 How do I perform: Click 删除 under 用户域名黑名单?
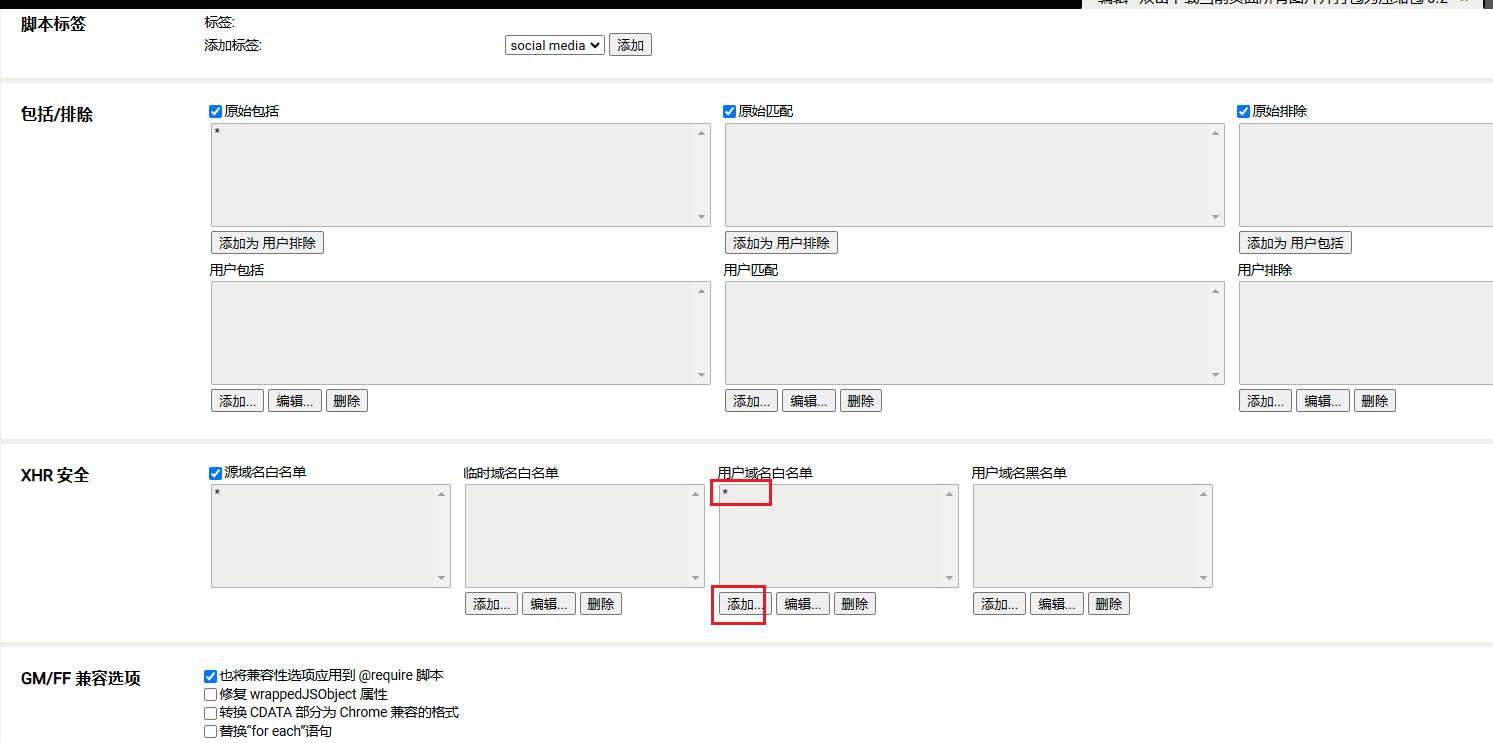coord(1109,604)
